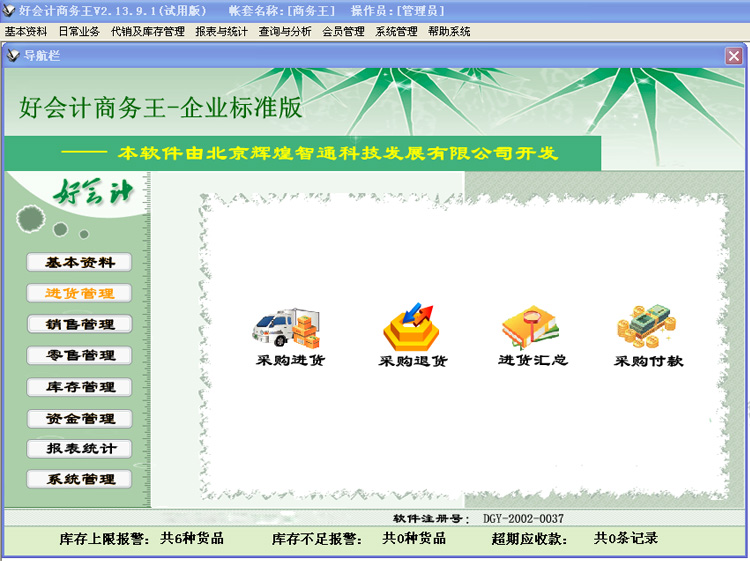Select the 系统管理 sidebar button
Image resolution: width=750 pixels, height=561 pixels.
tap(79, 479)
